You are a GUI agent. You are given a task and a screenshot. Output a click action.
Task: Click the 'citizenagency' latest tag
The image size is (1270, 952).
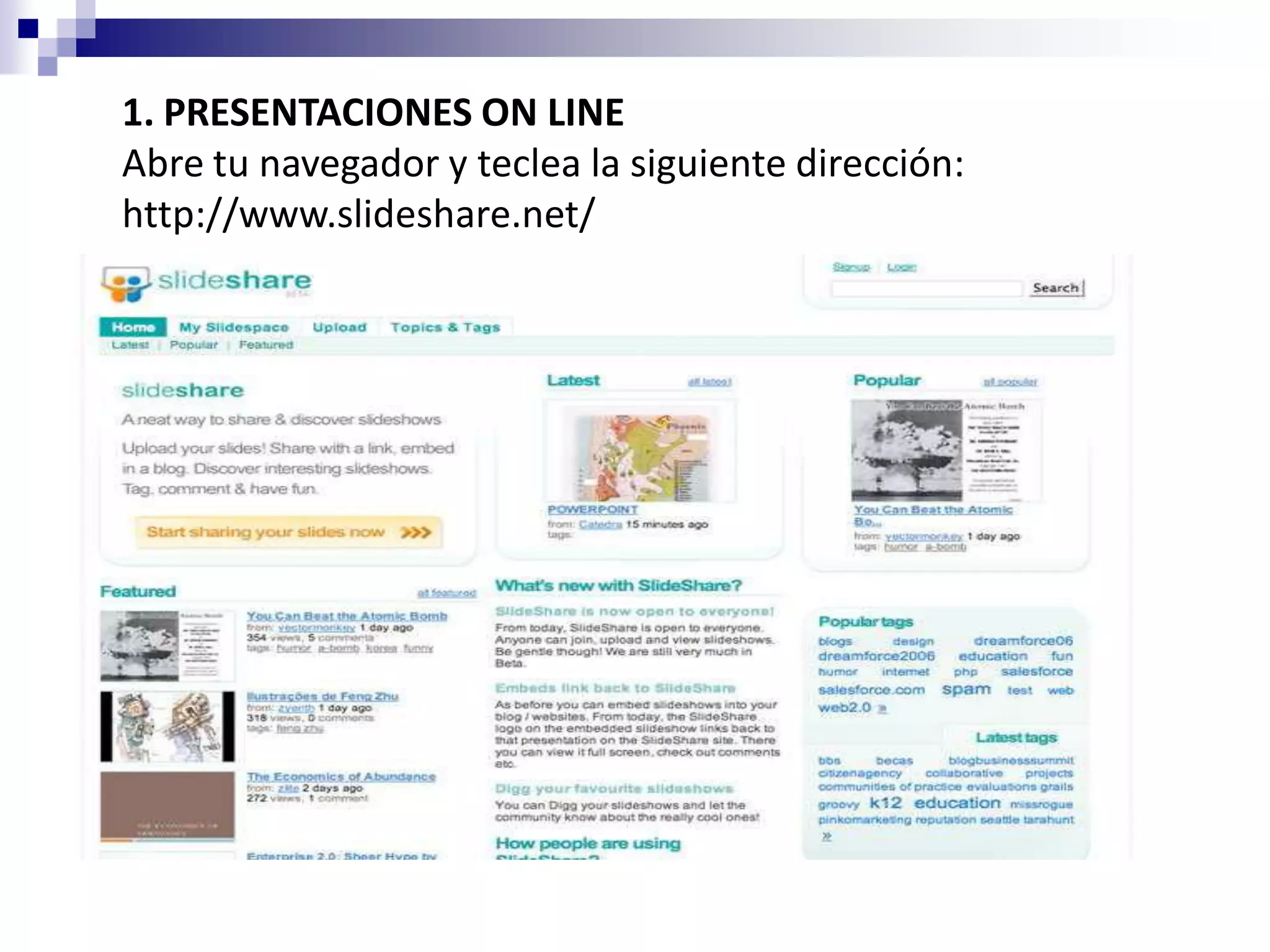(x=860, y=774)
